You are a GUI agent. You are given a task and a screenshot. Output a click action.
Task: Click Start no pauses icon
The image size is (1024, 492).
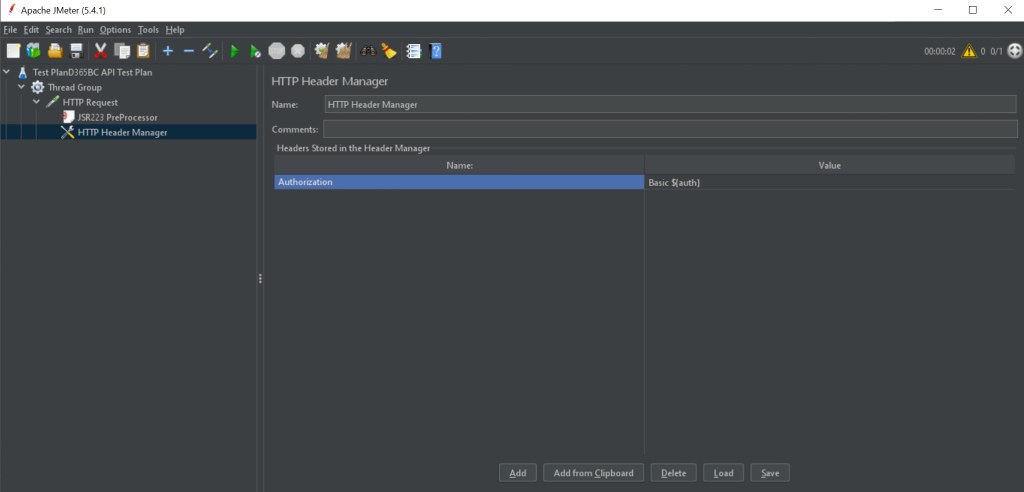point(255,51)
